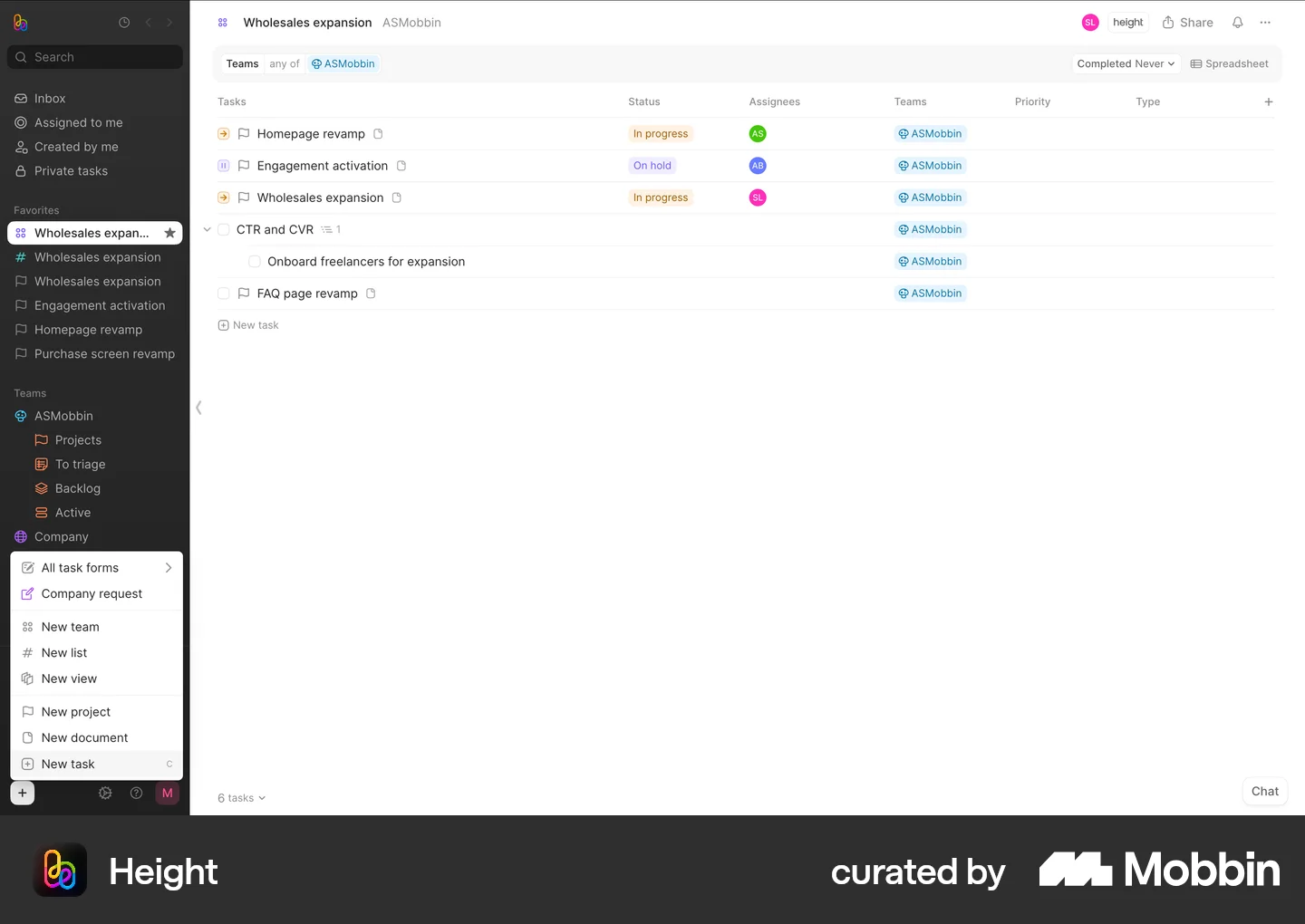The image size is (1305, 924).
Task: Expand the 6 tasks count dropdown
Action: (241, 798)
